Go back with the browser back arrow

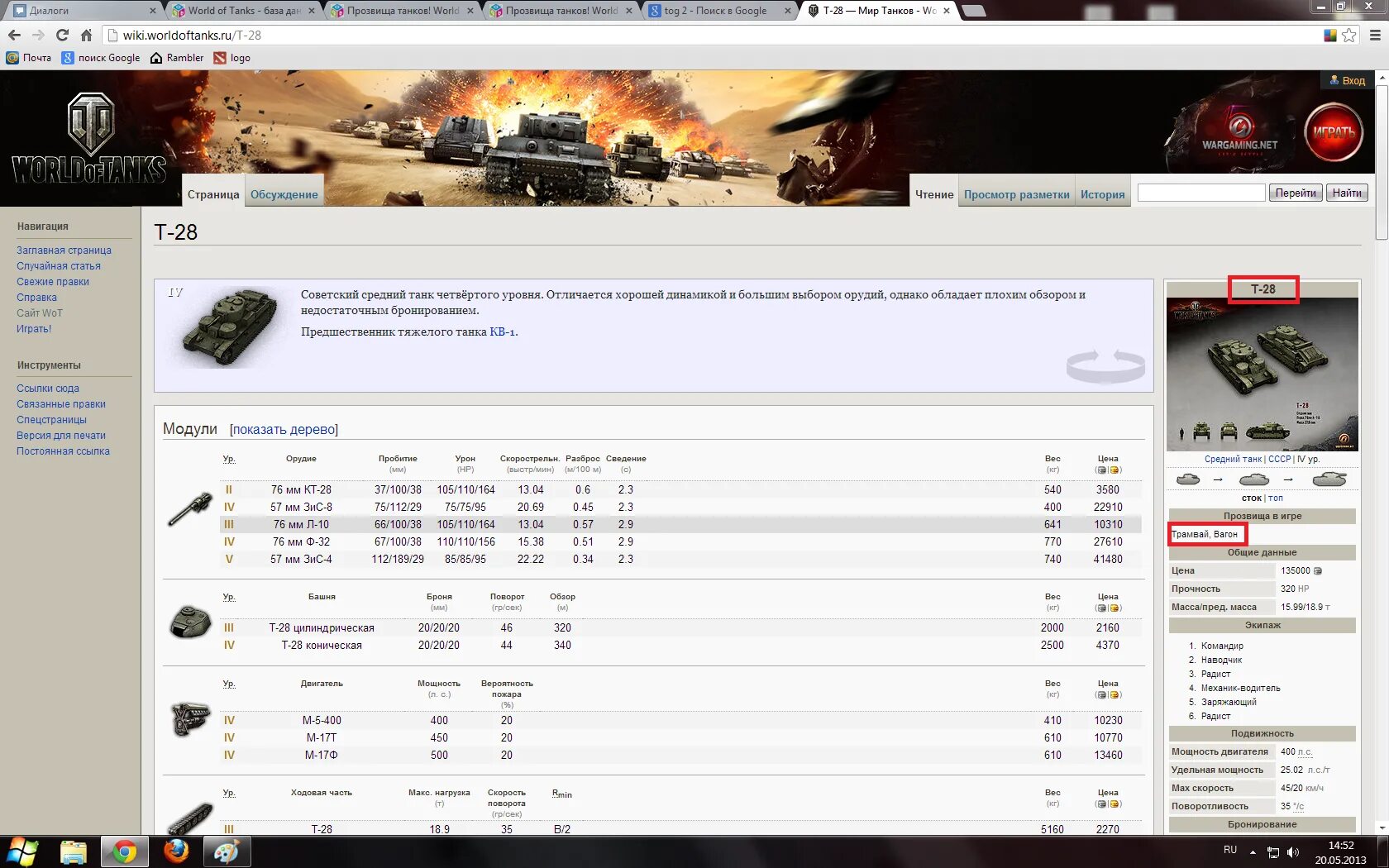point(14,35)
